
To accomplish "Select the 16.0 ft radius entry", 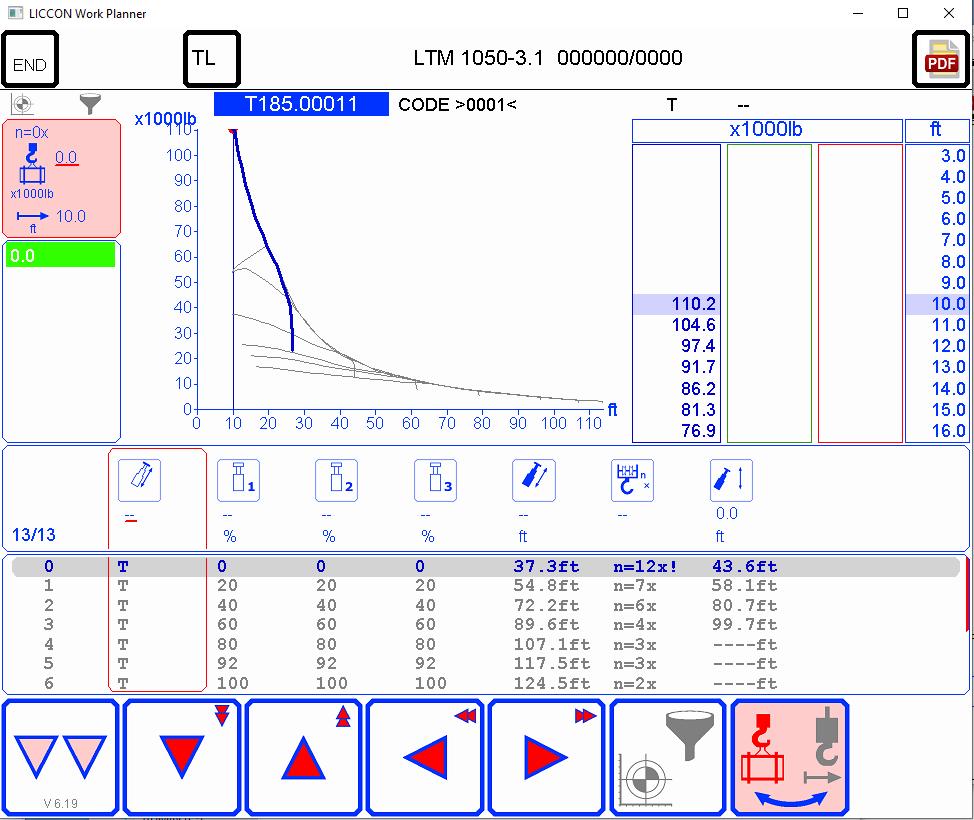I will [x=948, y=431].
